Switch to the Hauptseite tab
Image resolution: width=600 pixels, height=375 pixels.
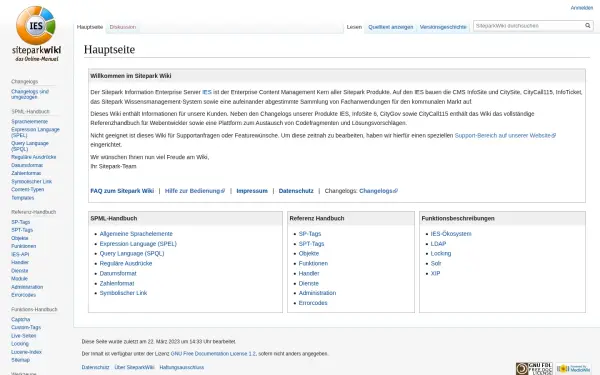tap(90, 27)
